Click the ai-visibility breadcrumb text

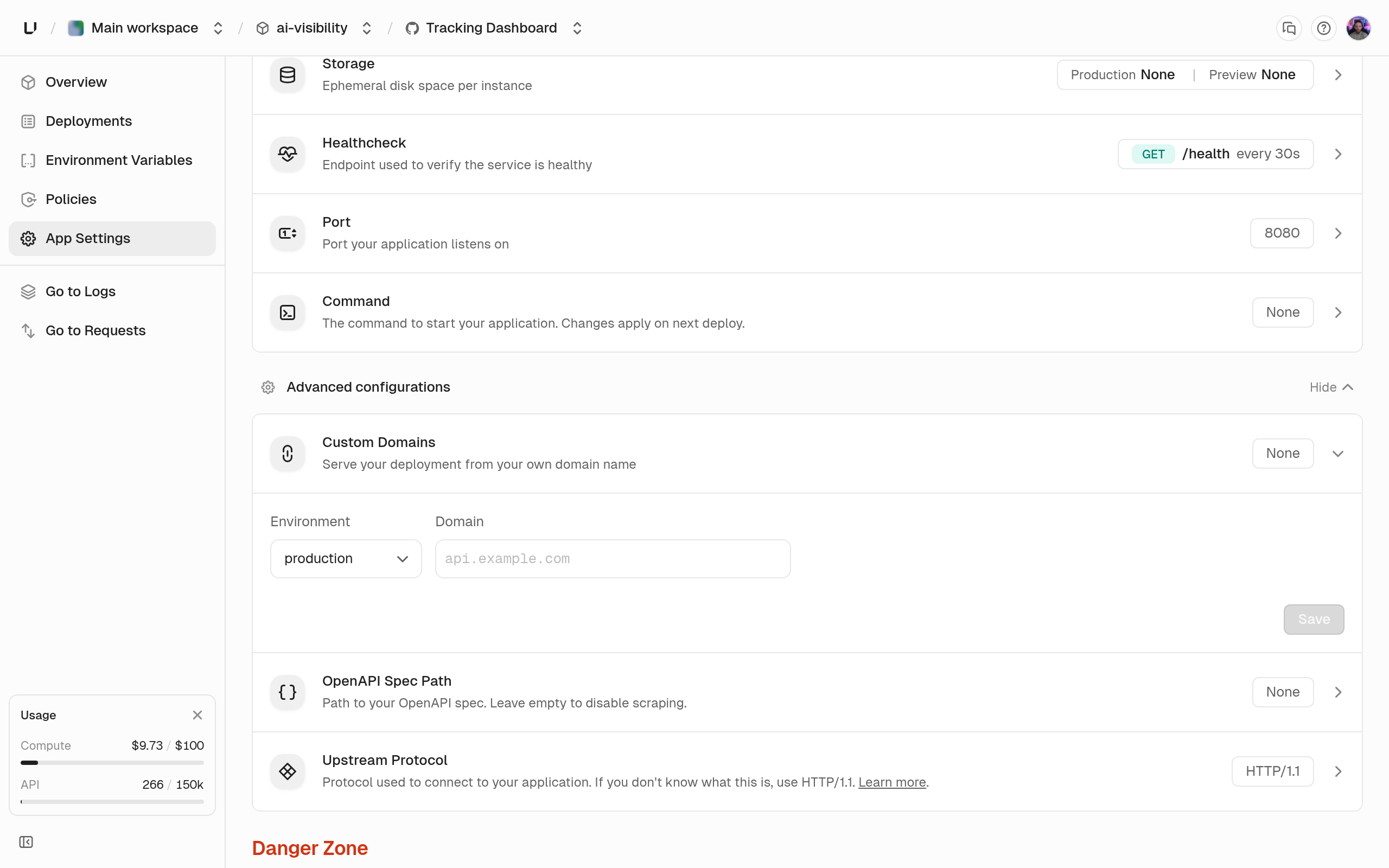click(311, 28)
